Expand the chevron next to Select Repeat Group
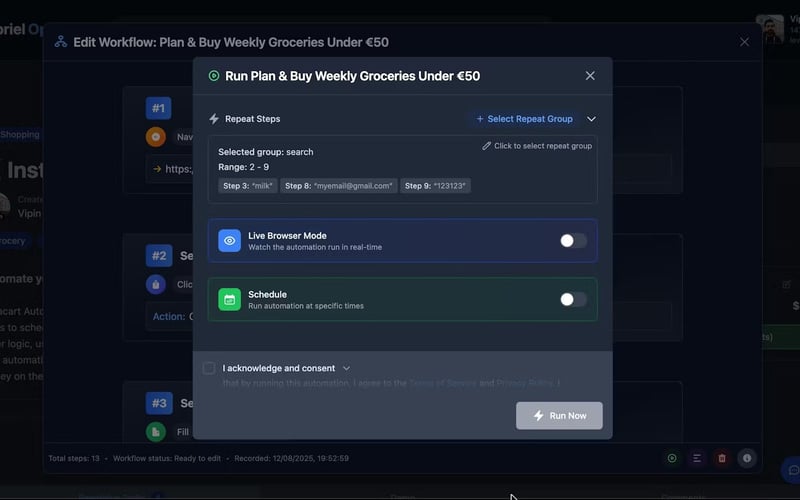The width and height of the screenshot is (800, 500). 591,119
